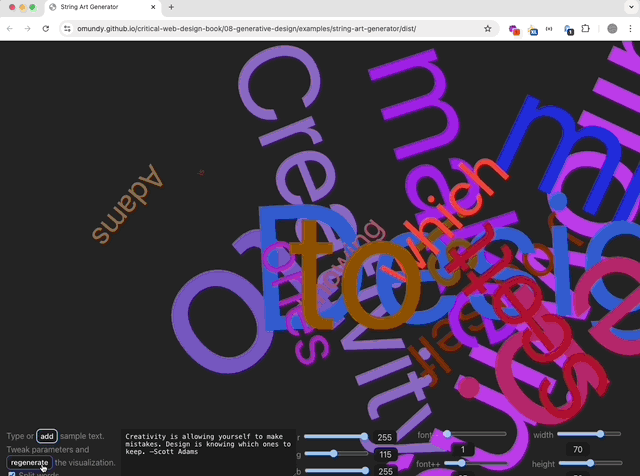This screenshot has width=640, height=476.
Task: Adjust the font++ slider
Action: coord(476,463)
